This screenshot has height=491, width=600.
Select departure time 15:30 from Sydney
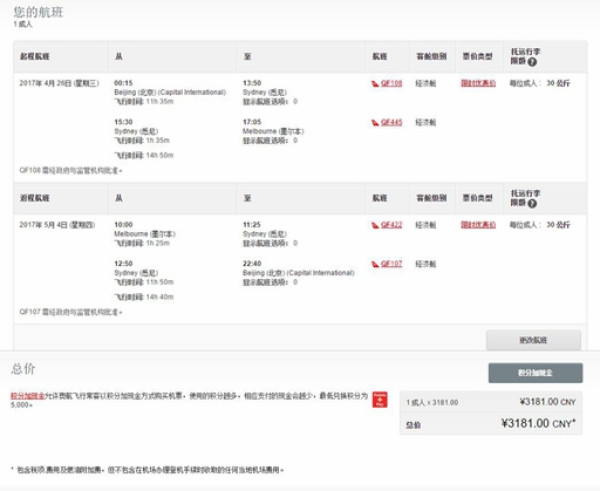click(123, 122)
